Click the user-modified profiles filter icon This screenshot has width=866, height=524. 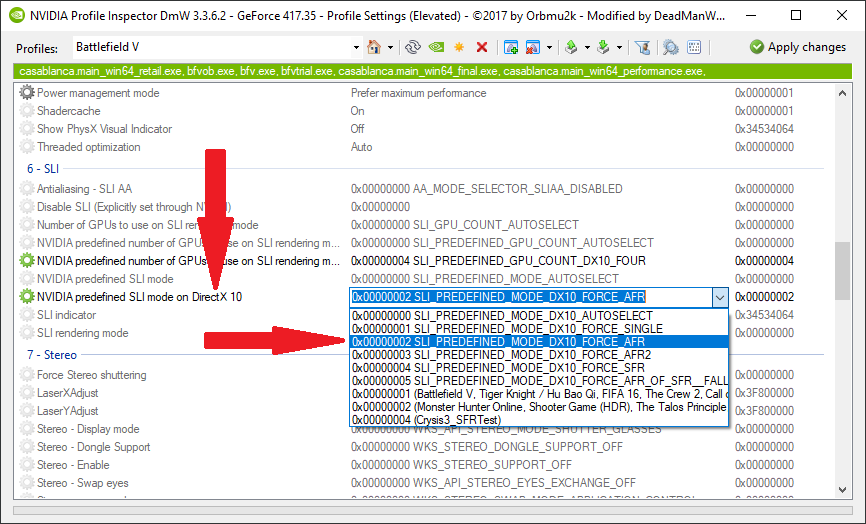pos(642,47)
